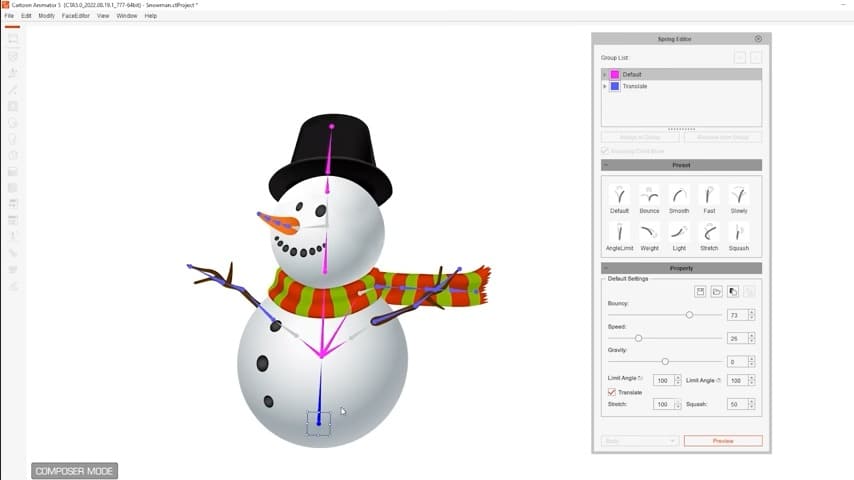Click the Preview button
Screen dimensions: 854x480
click(723, 441)
